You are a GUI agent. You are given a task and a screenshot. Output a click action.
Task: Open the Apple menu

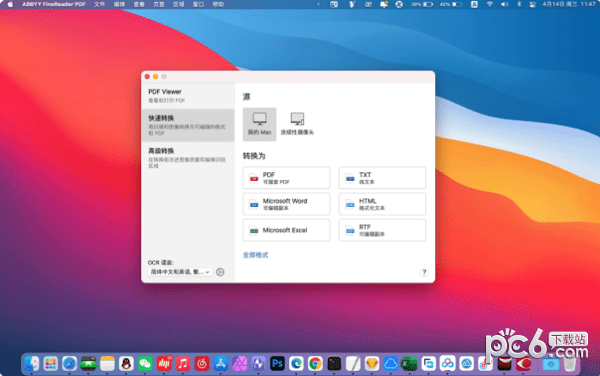10,4
